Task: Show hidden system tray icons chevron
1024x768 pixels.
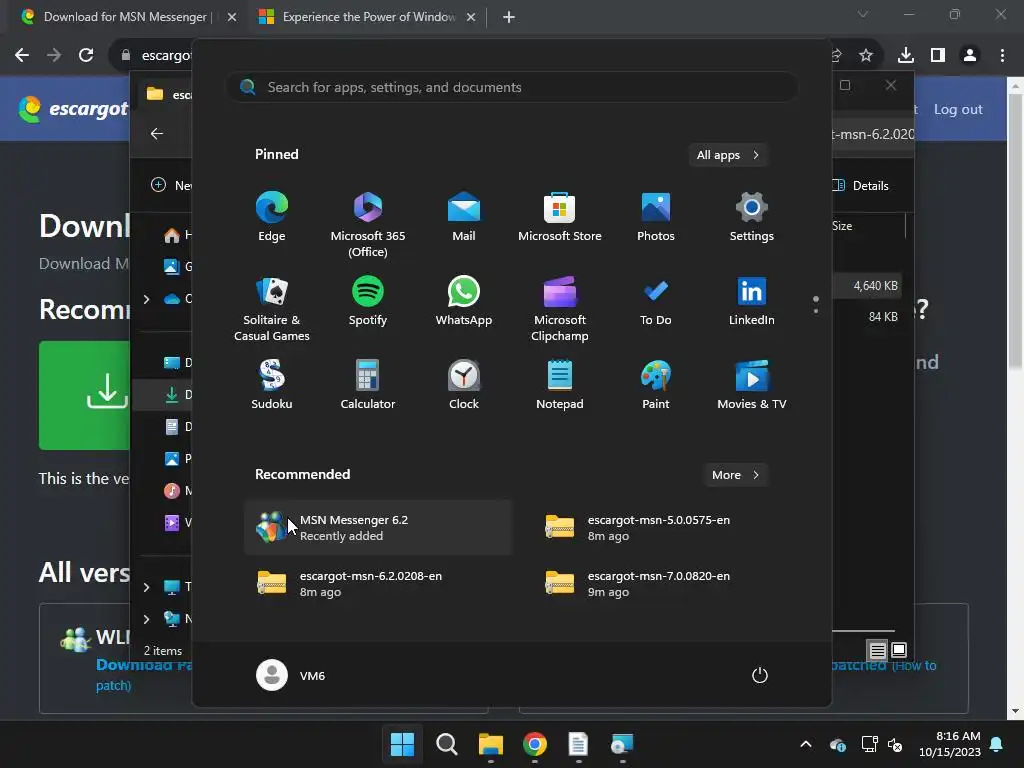Action: point(806,744)
